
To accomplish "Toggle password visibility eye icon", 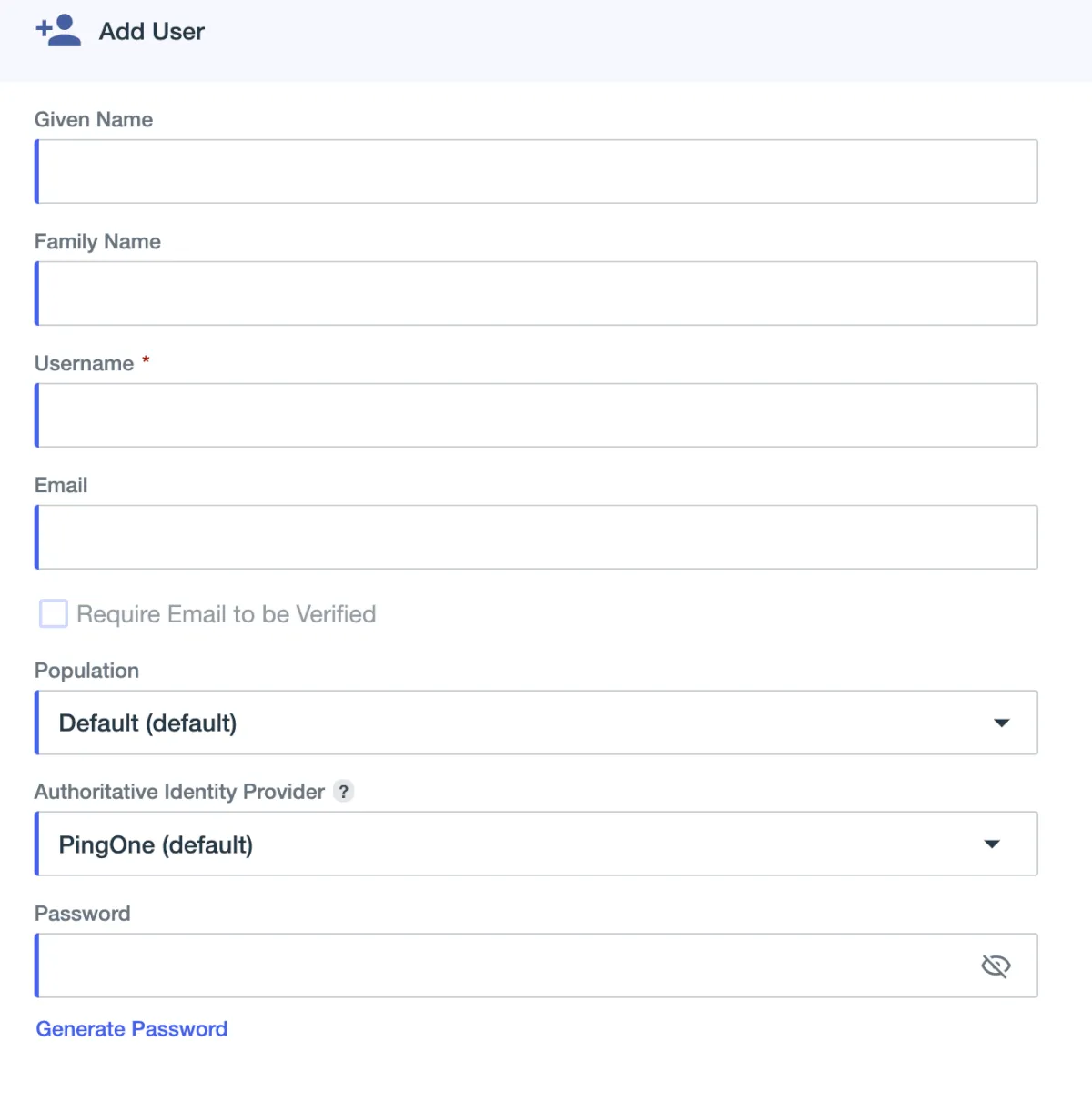I will click(996, 966).
